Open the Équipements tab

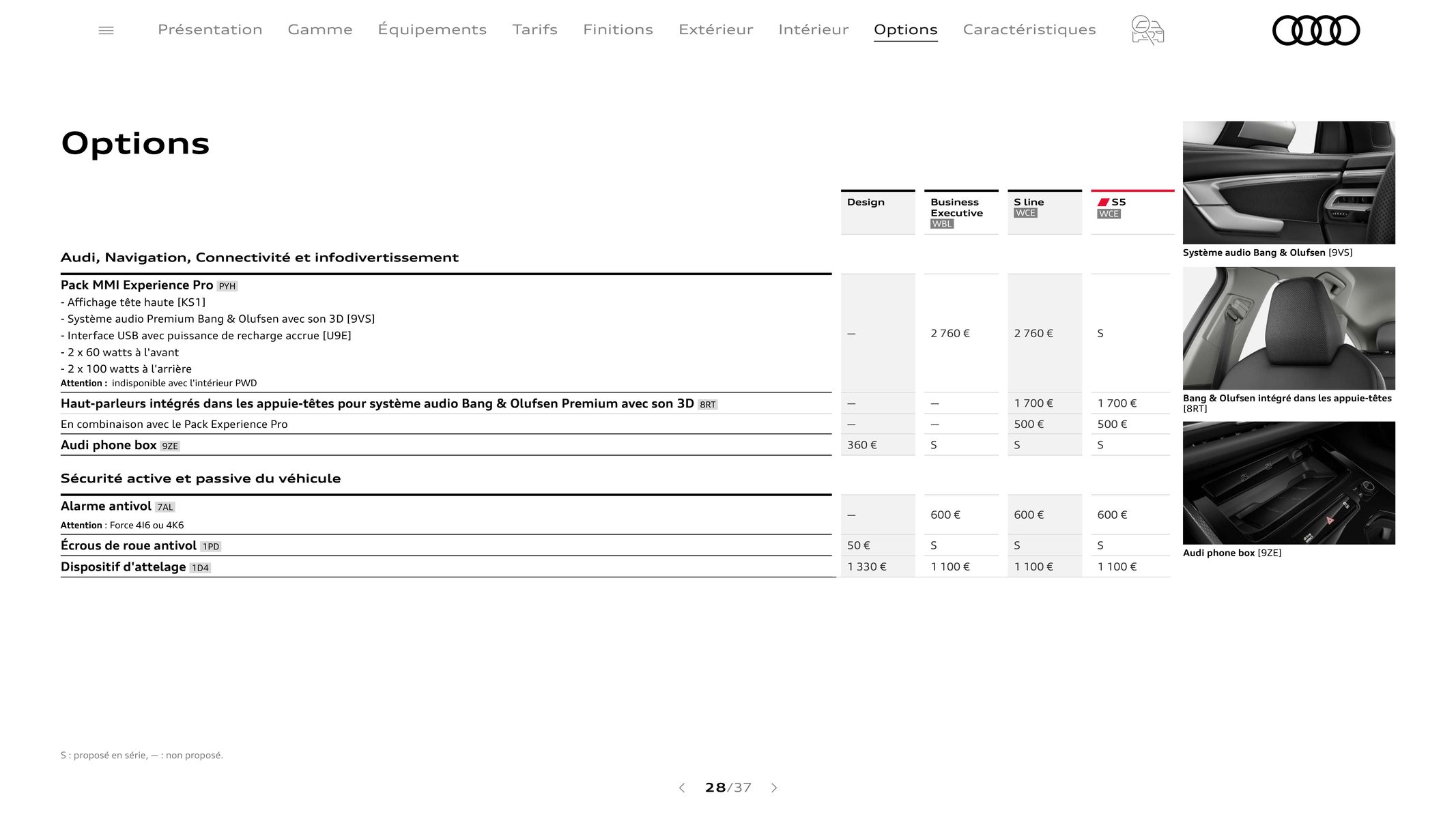[432, 29]
